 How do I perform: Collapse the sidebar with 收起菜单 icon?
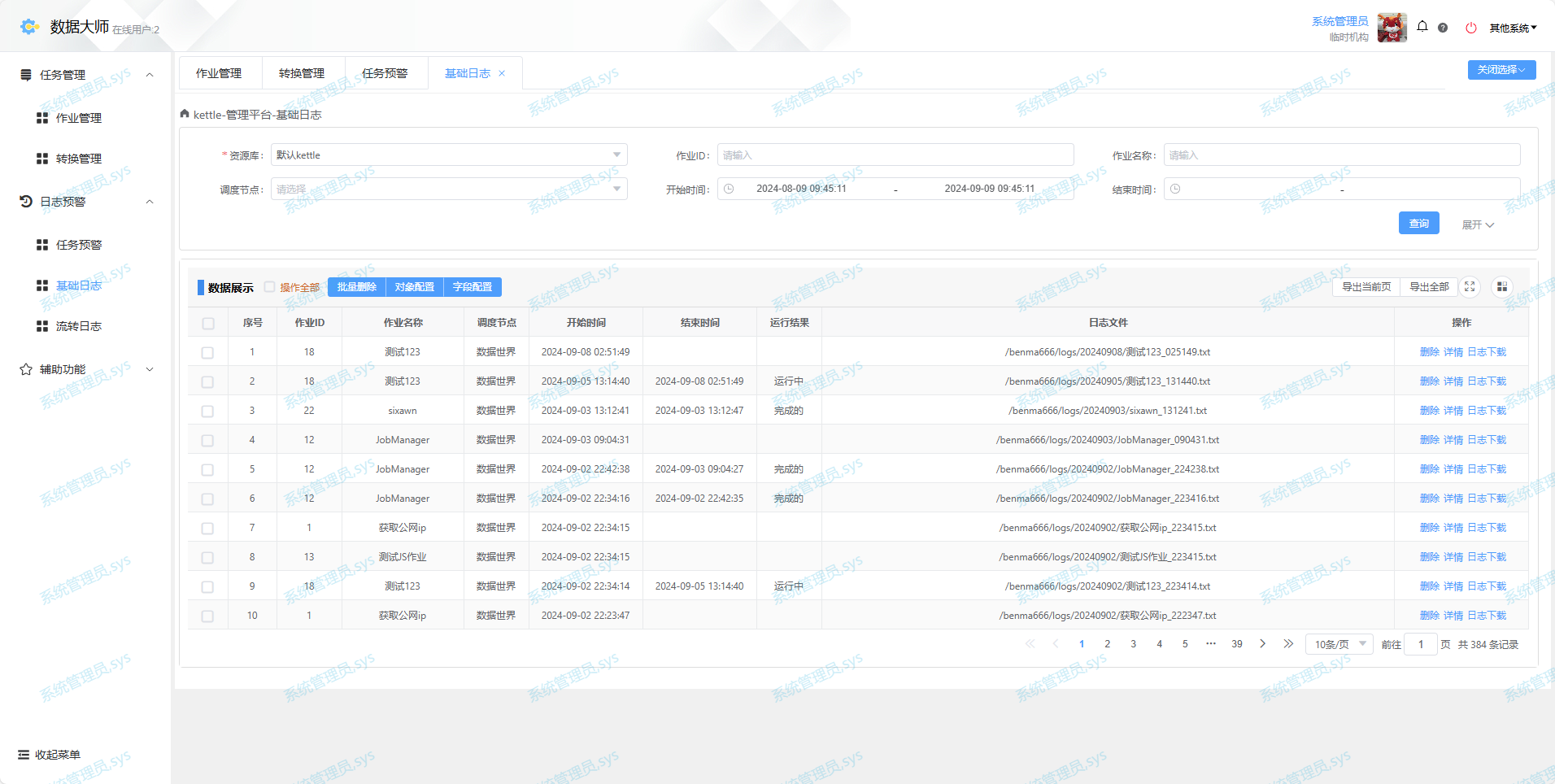click(x=24, y=755)
